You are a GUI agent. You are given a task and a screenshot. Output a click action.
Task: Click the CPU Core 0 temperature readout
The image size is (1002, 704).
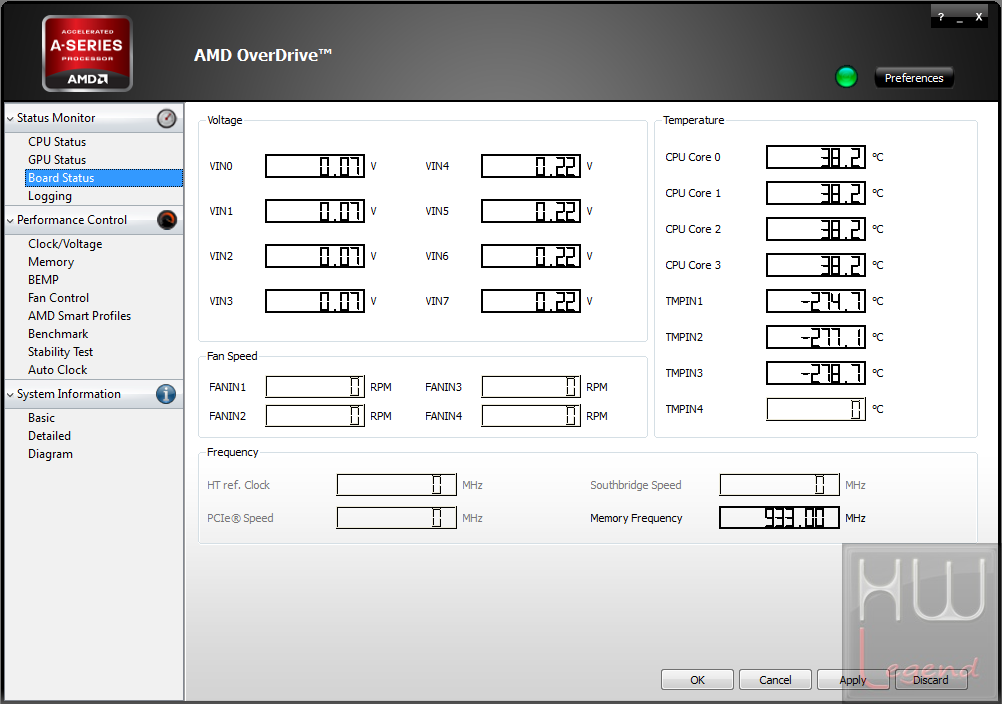coord(816,157)
